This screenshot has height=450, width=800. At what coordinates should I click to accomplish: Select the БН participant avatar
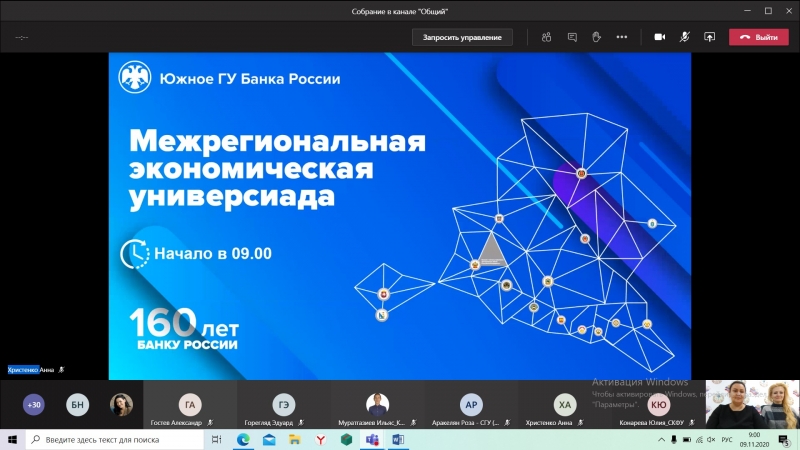(x=77, y=405)
